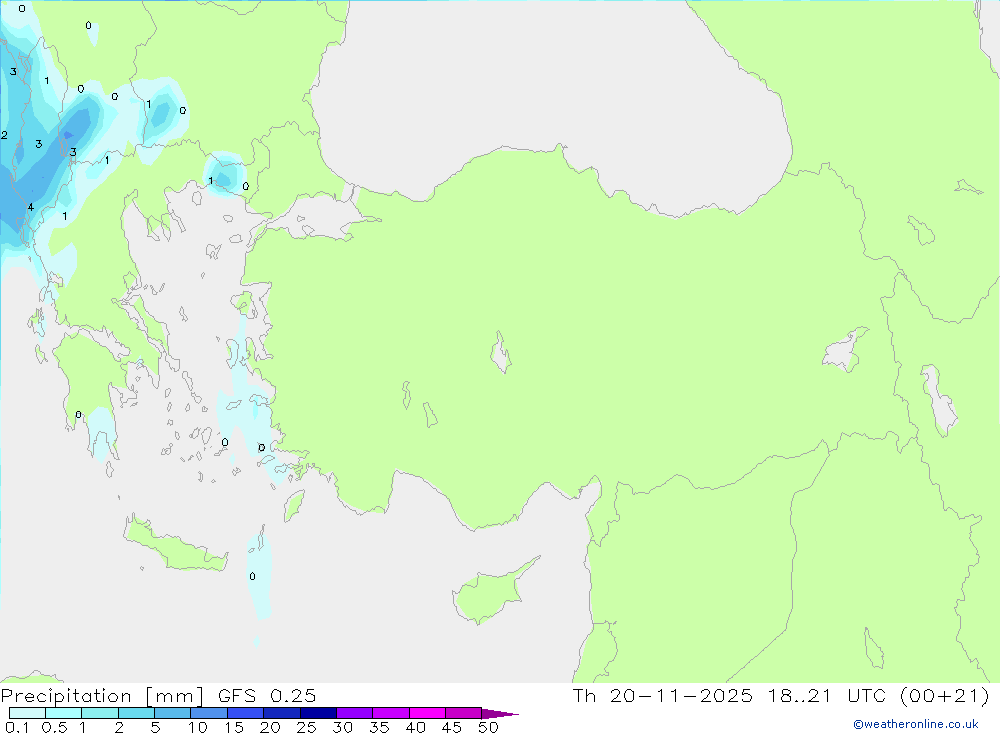
Task: Click the 25–30 mm dark navy swatch
Action: coord(318,713)
